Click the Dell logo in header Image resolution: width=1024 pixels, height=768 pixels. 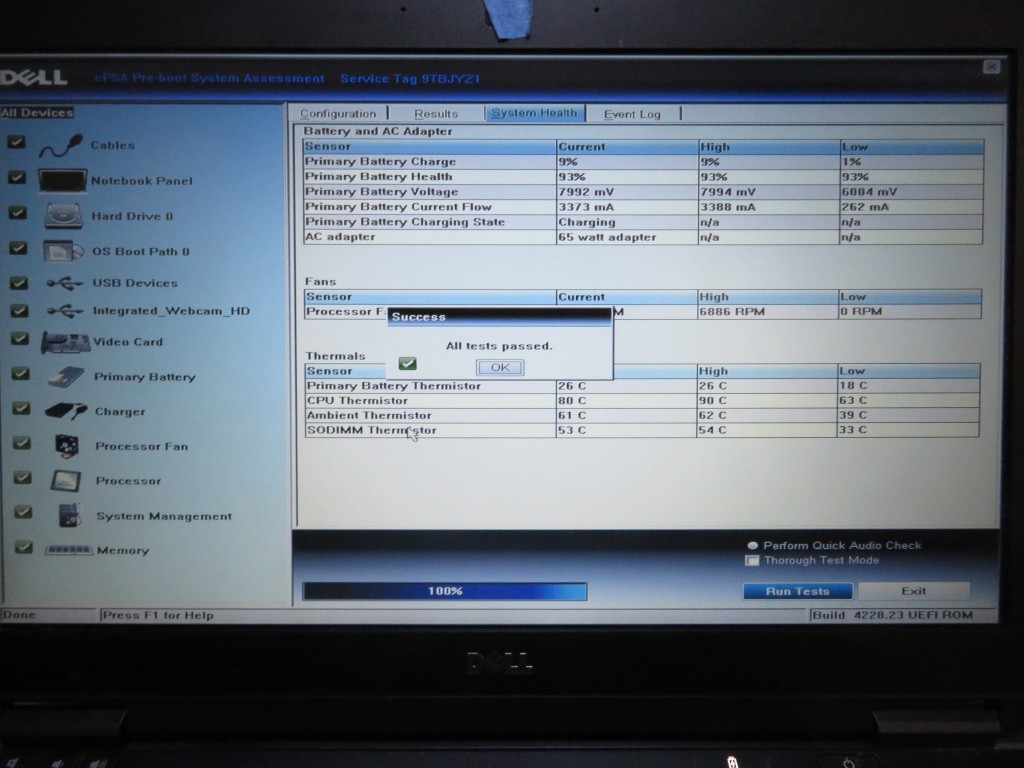click(34, 78)
